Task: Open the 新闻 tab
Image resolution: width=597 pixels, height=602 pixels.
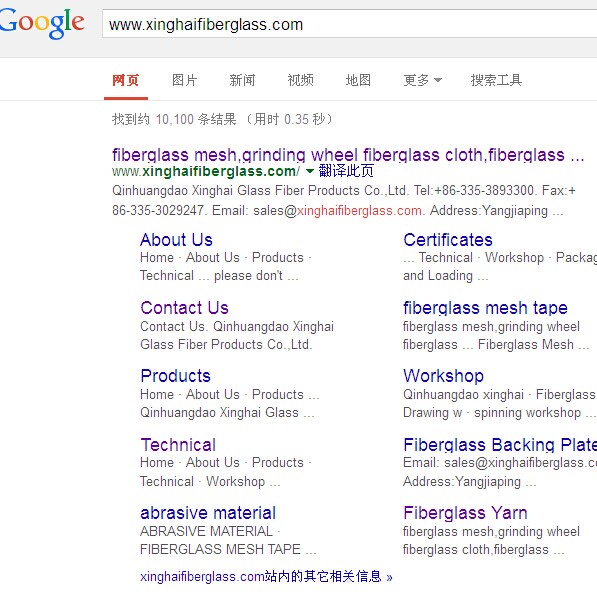Action: [242, 80]
